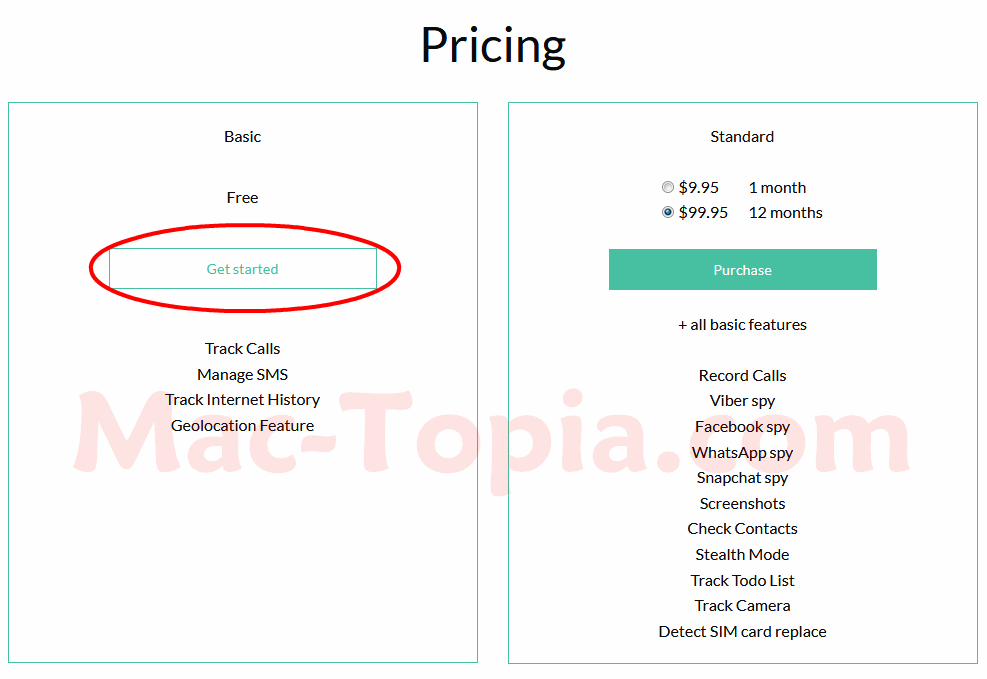Click the Manage SMS feature text
The image size is (987, 679).
242,374
